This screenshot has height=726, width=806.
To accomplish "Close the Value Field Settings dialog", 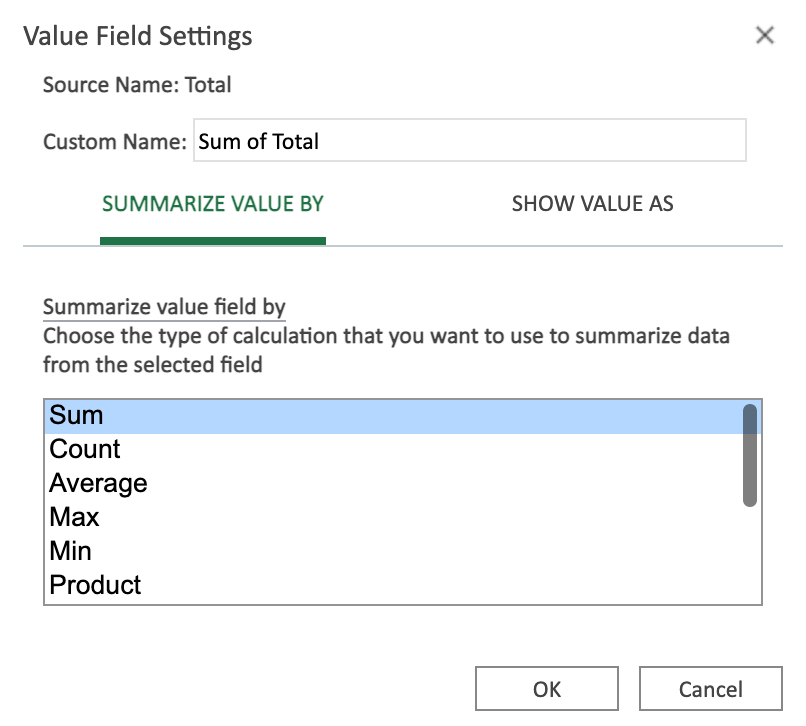I will click(765, 35).
